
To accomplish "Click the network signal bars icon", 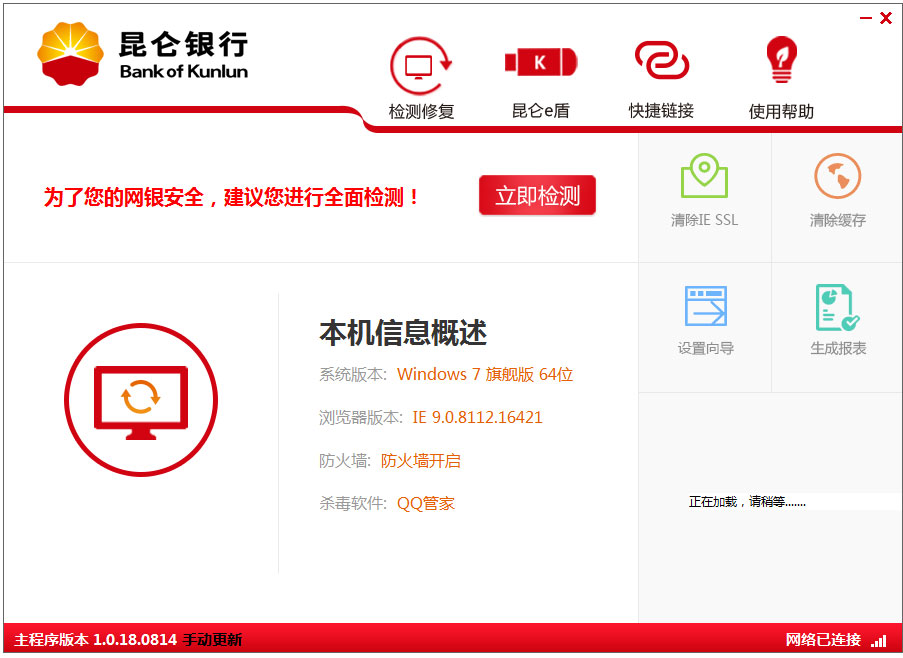I will click(878, 640).
